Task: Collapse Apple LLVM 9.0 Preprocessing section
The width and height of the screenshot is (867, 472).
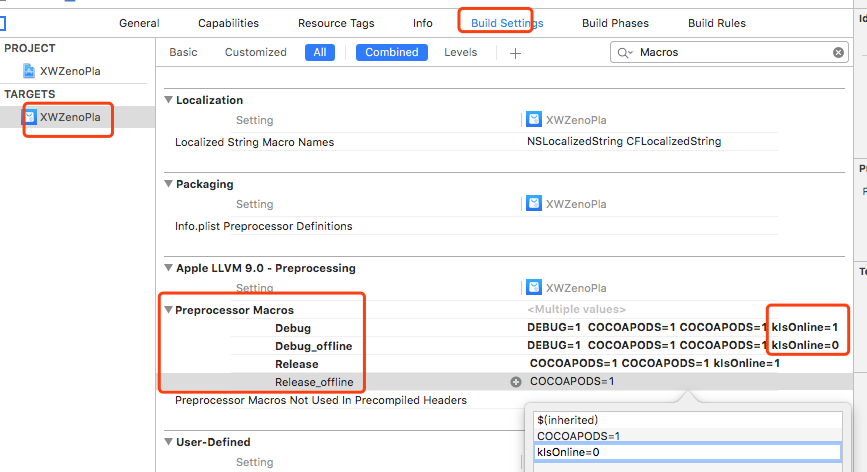Action: coord(169,268)
